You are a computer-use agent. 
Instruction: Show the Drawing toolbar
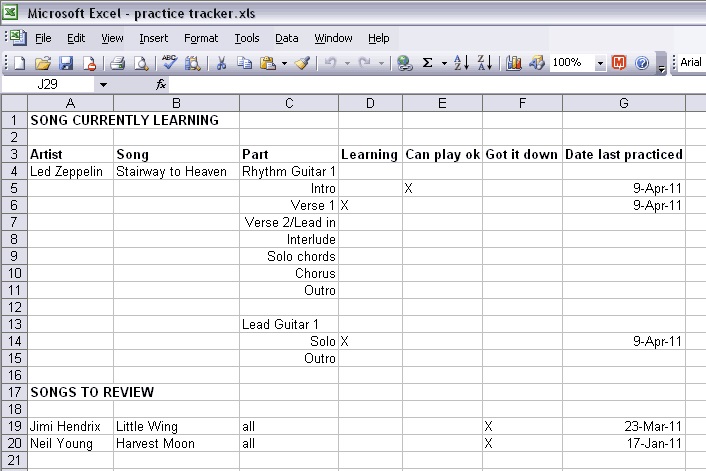pos(537,63)
